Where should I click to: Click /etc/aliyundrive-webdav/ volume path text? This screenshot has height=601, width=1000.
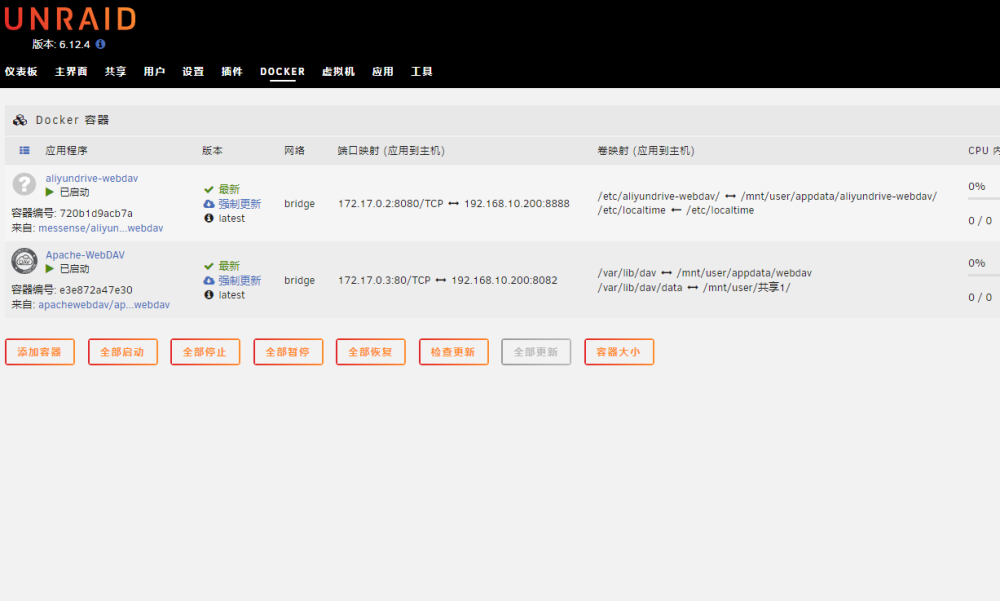658,197
